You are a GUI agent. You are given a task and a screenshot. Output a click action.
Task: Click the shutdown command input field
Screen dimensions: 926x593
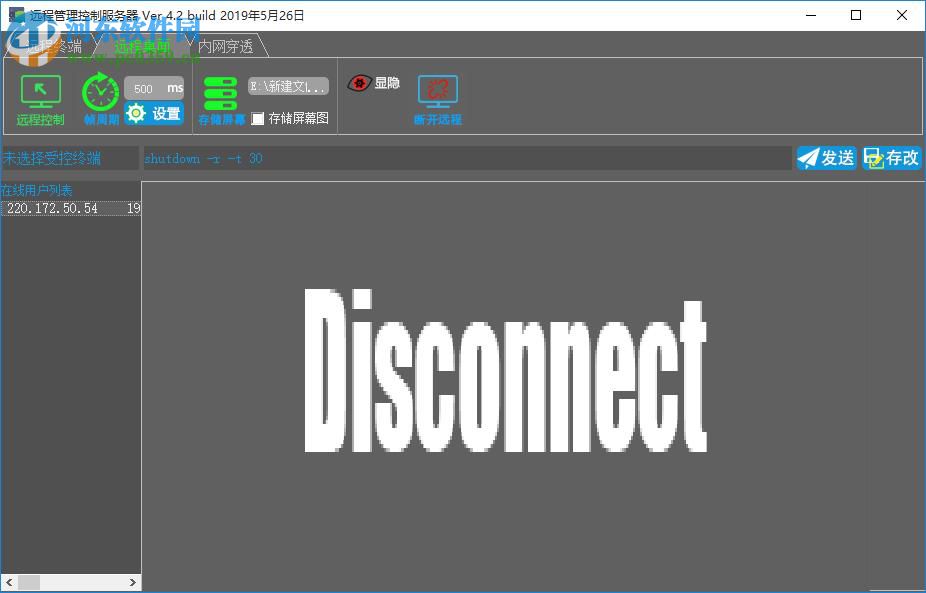point(467,158)
